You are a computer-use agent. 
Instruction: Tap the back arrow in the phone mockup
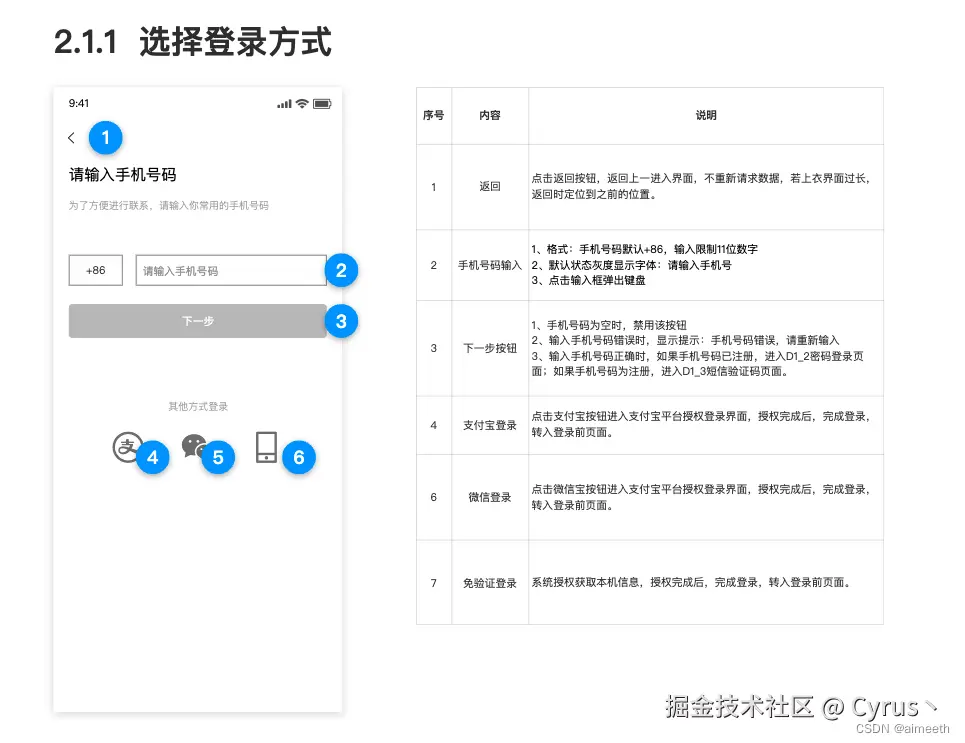coord(71,138)
